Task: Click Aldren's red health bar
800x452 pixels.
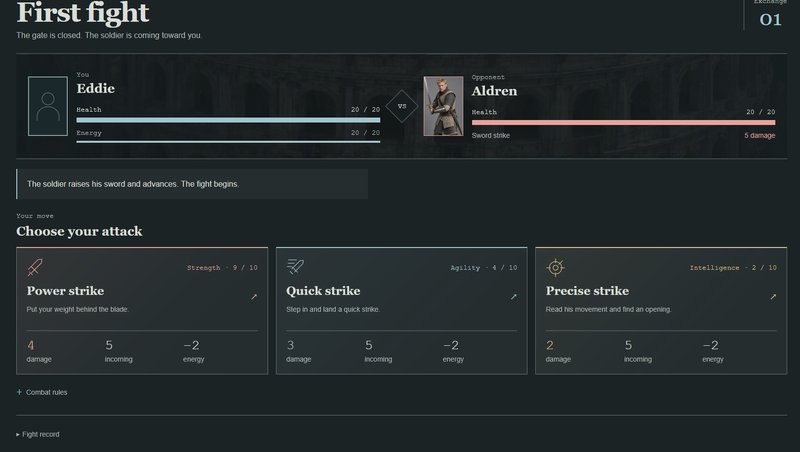Action: click(623, 122)
